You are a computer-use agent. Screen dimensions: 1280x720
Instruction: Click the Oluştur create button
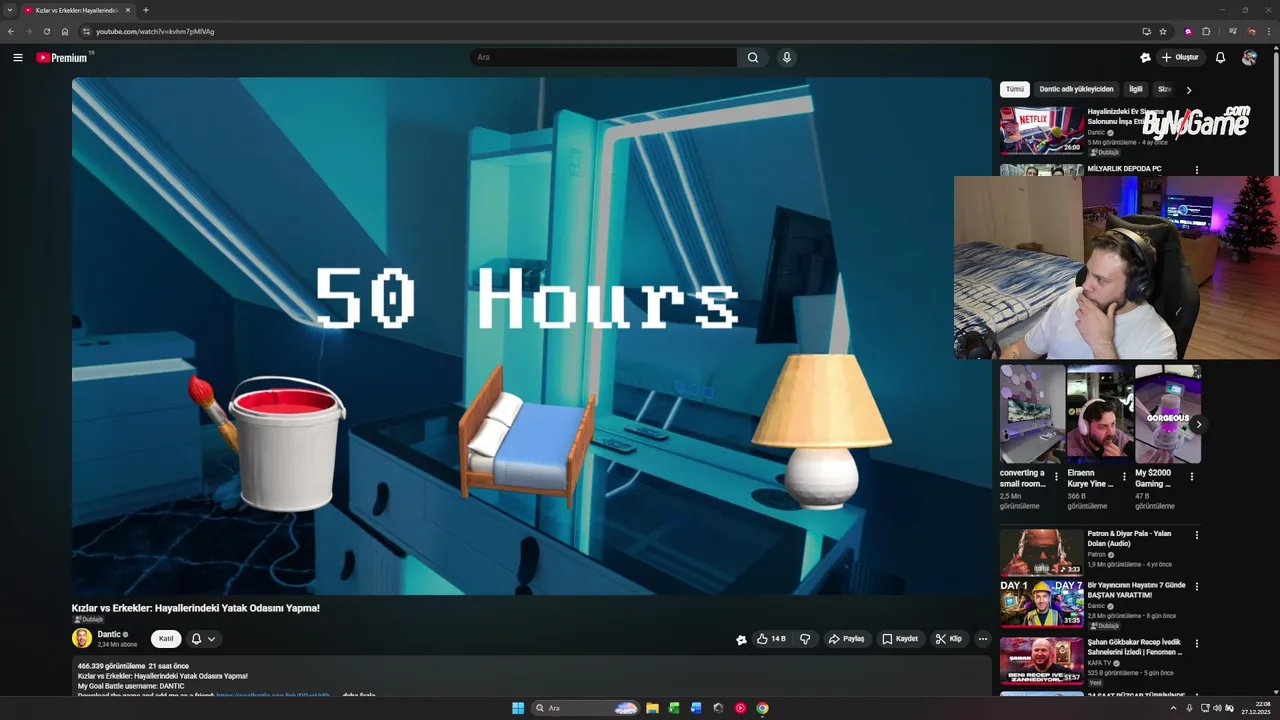pyautogui.click(x=1180, y=58)
